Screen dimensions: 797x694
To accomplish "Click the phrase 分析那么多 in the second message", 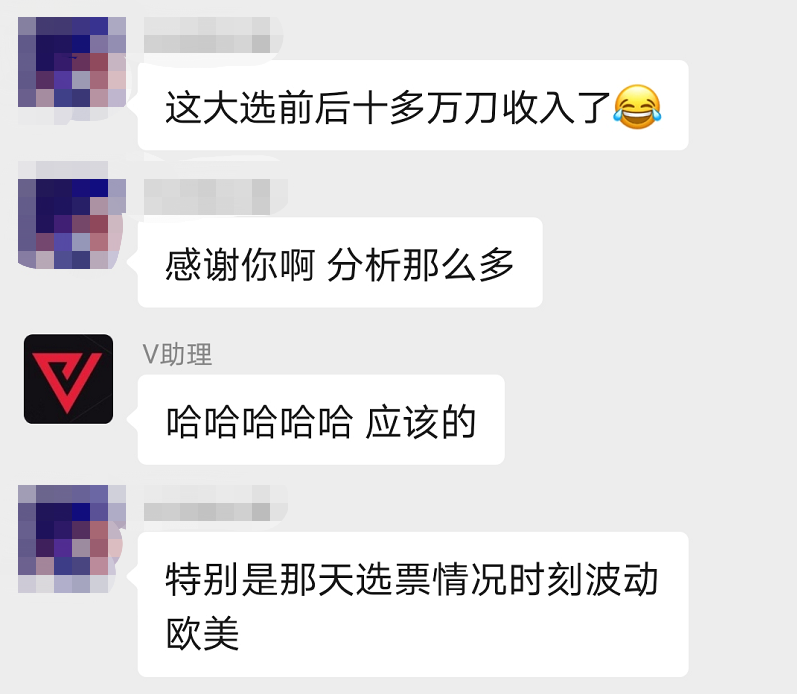I will tap(420, 265).
